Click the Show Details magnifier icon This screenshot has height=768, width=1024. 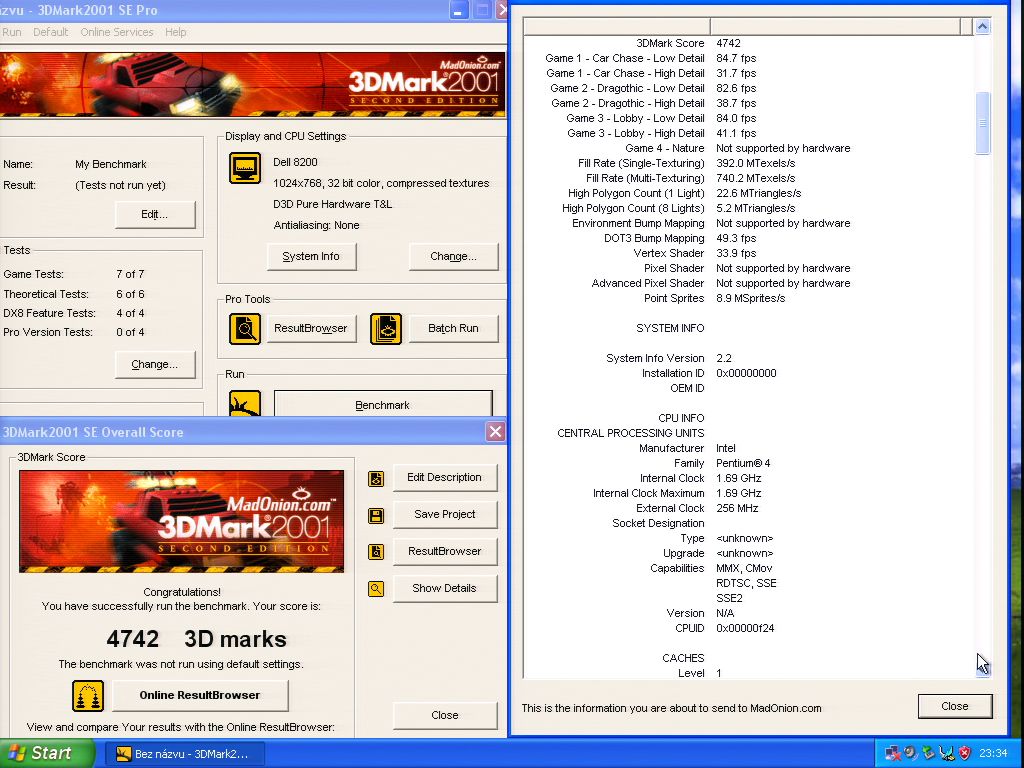point(376,589)
